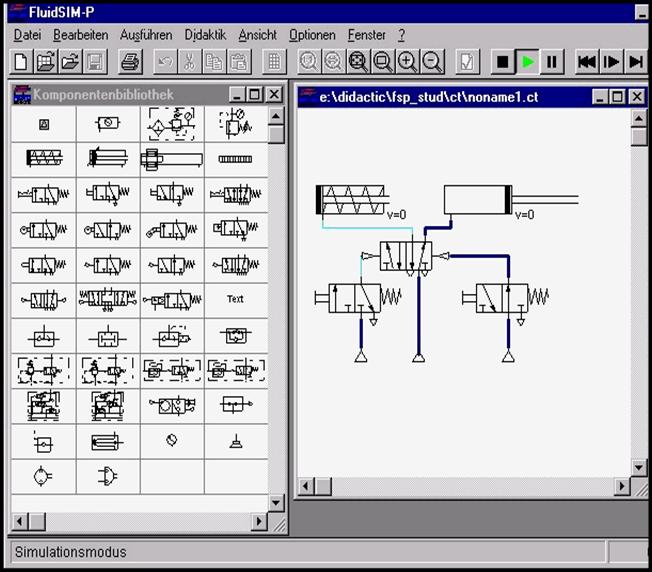Viewport: 652px width, 572px height.
Task: Click the zoom rectangle magnifier icon
Action: point(383,62)
